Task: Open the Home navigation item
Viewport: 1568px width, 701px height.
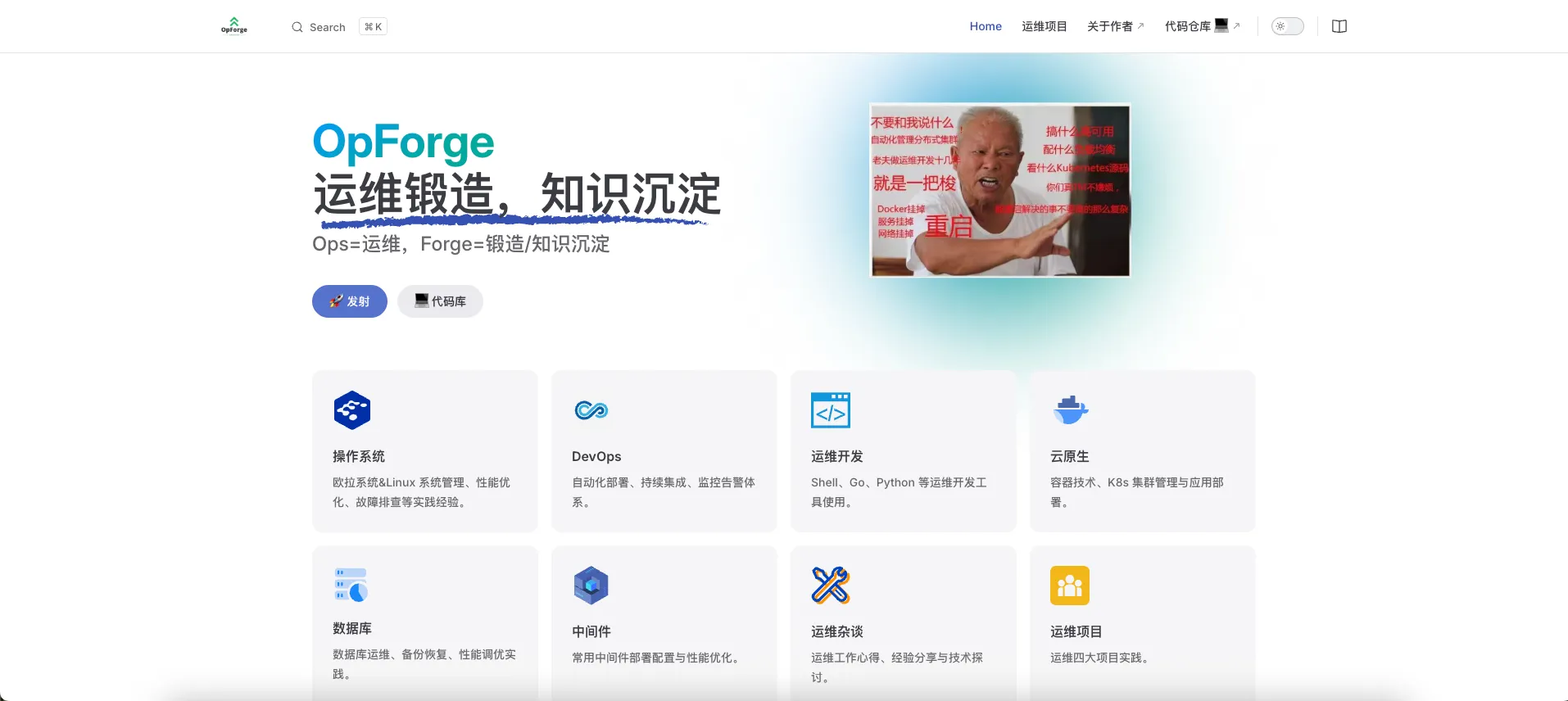Action: click(x=986, y=26)
